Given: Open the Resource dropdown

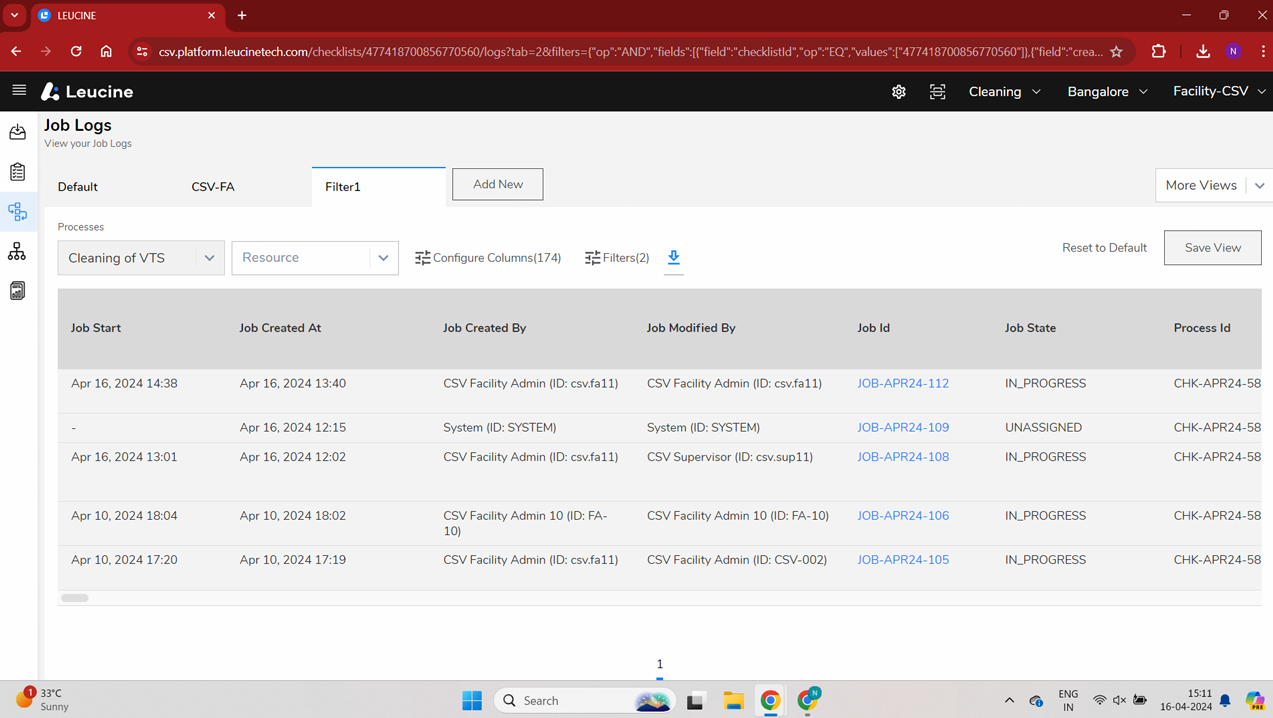Looking at the screenshot, I should click(315, 258).
